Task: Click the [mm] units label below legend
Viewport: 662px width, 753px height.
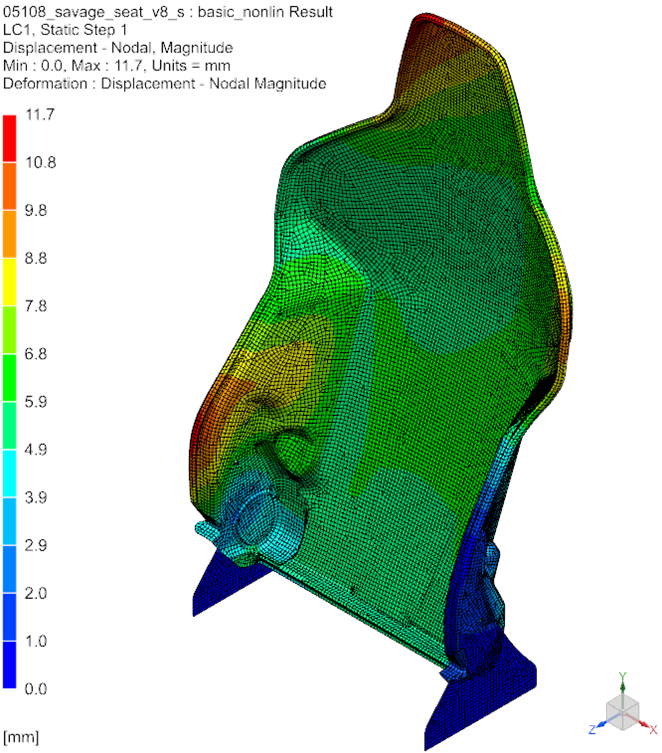Action: pyautogui.click(x=21, y=737)
